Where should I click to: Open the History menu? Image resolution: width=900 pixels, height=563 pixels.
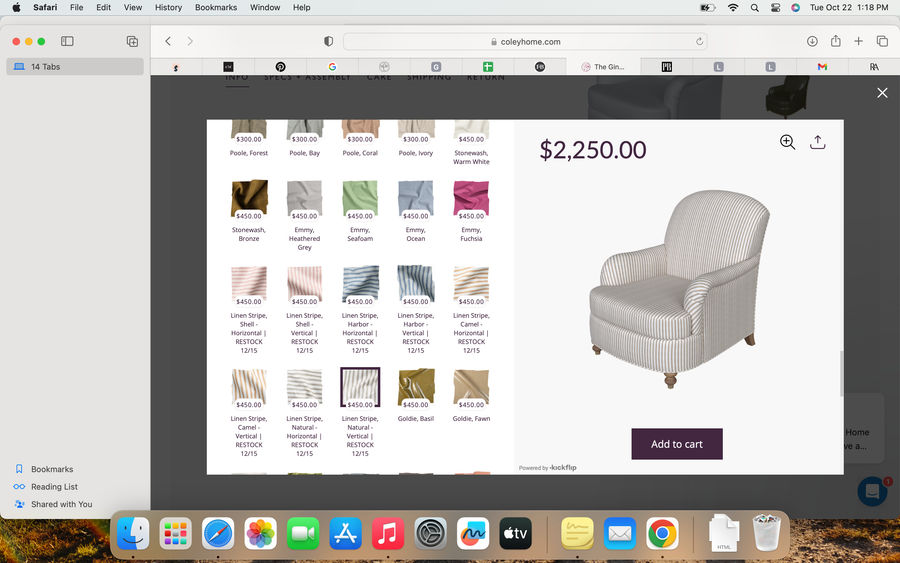point(168,7)
